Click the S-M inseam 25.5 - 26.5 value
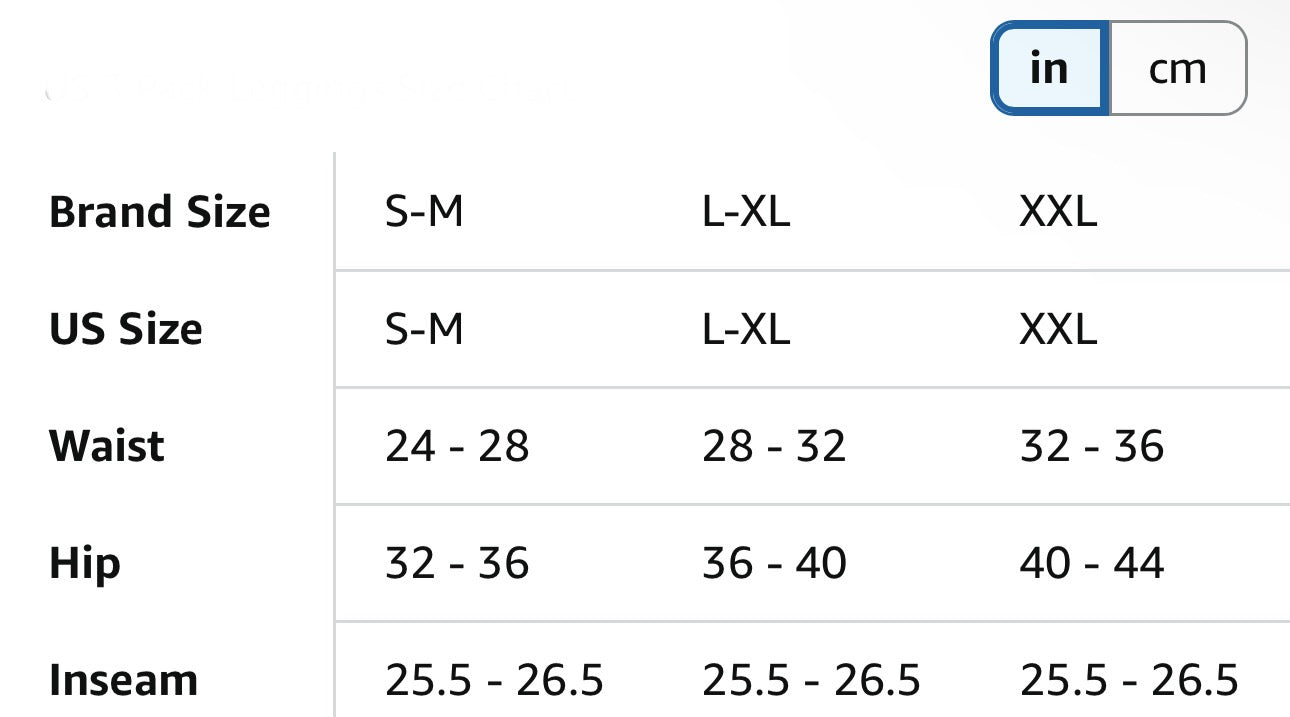This screenshot has height=717, width=1290. tap(494, 680)
